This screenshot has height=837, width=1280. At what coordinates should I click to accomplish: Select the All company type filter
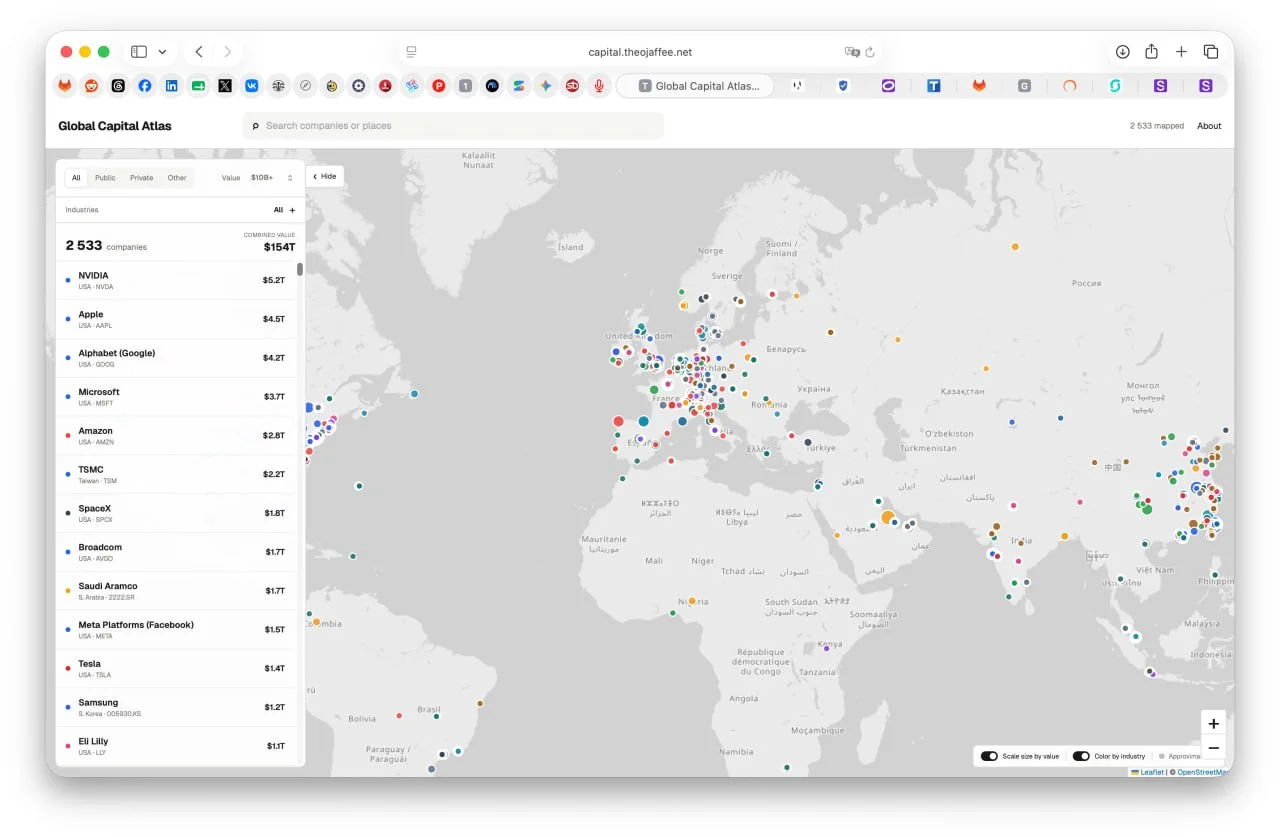[76, 178]
